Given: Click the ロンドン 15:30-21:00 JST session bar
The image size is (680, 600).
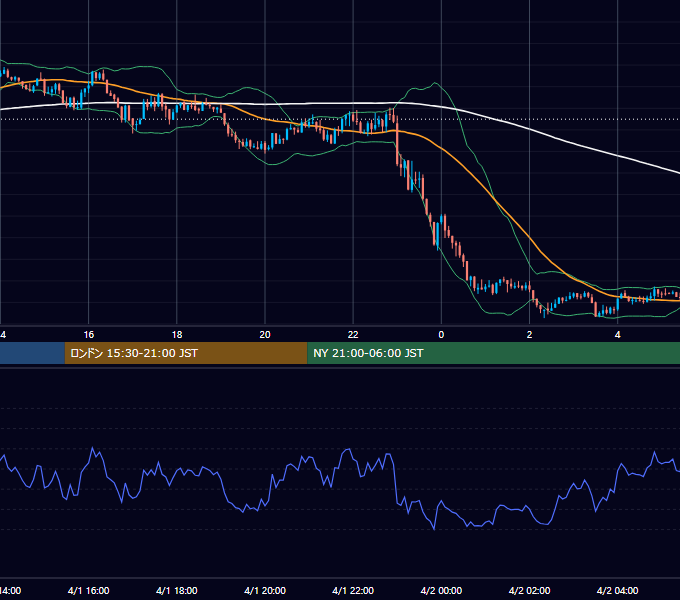Looking at the screenshot, I should [x=186, y=353].
